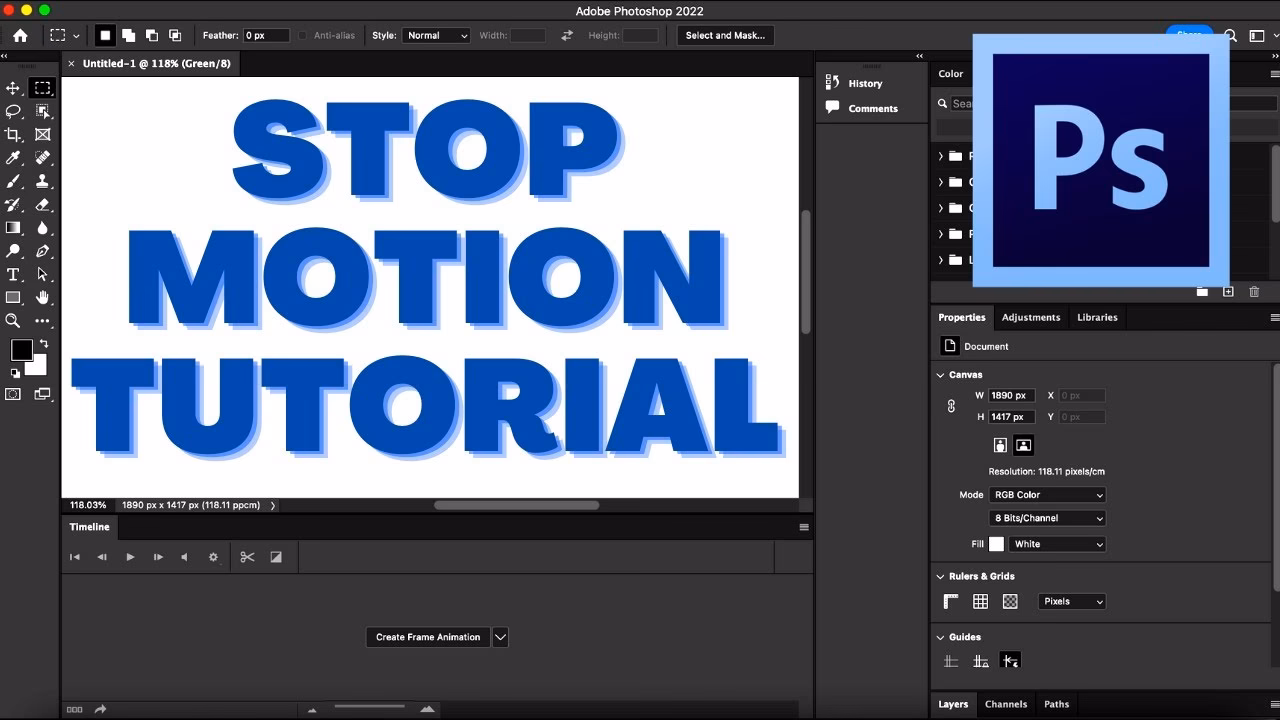Click the Create Frame Animation button
The image size is (1280, 720).
[428, 637]
